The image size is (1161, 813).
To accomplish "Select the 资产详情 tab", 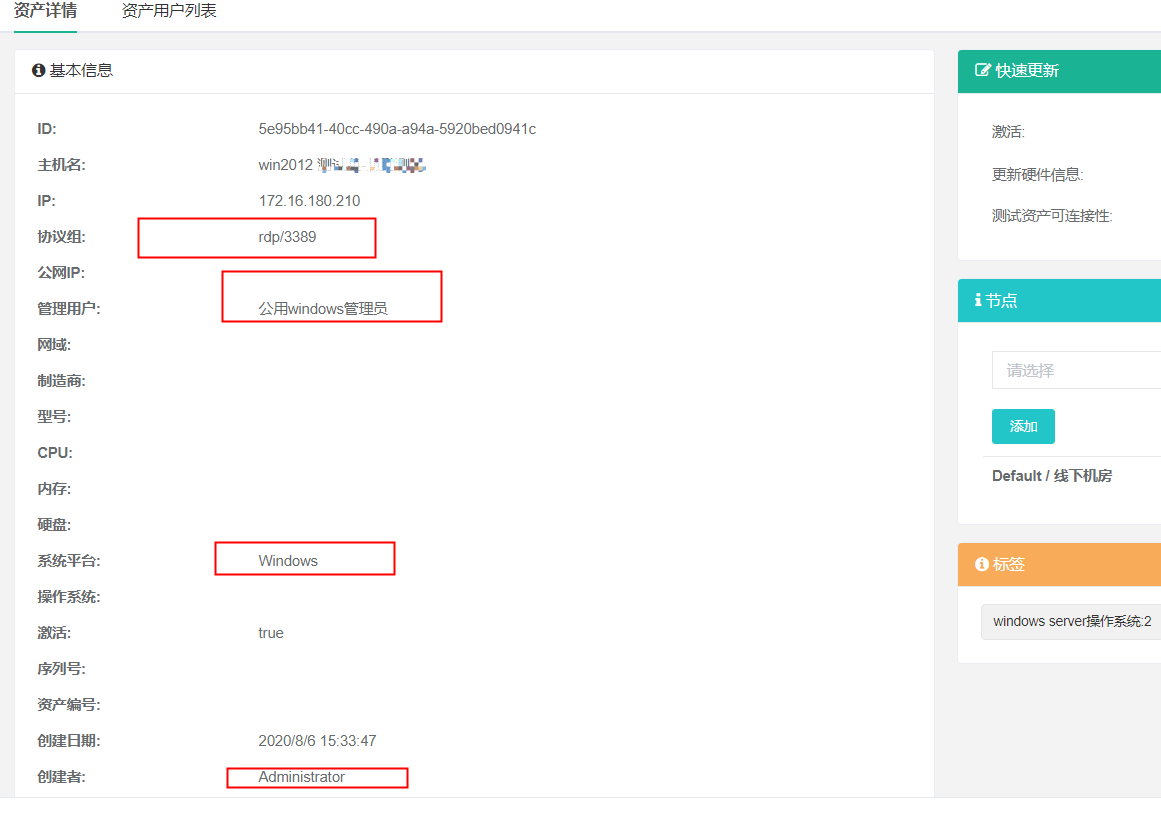I will point(45,10).
